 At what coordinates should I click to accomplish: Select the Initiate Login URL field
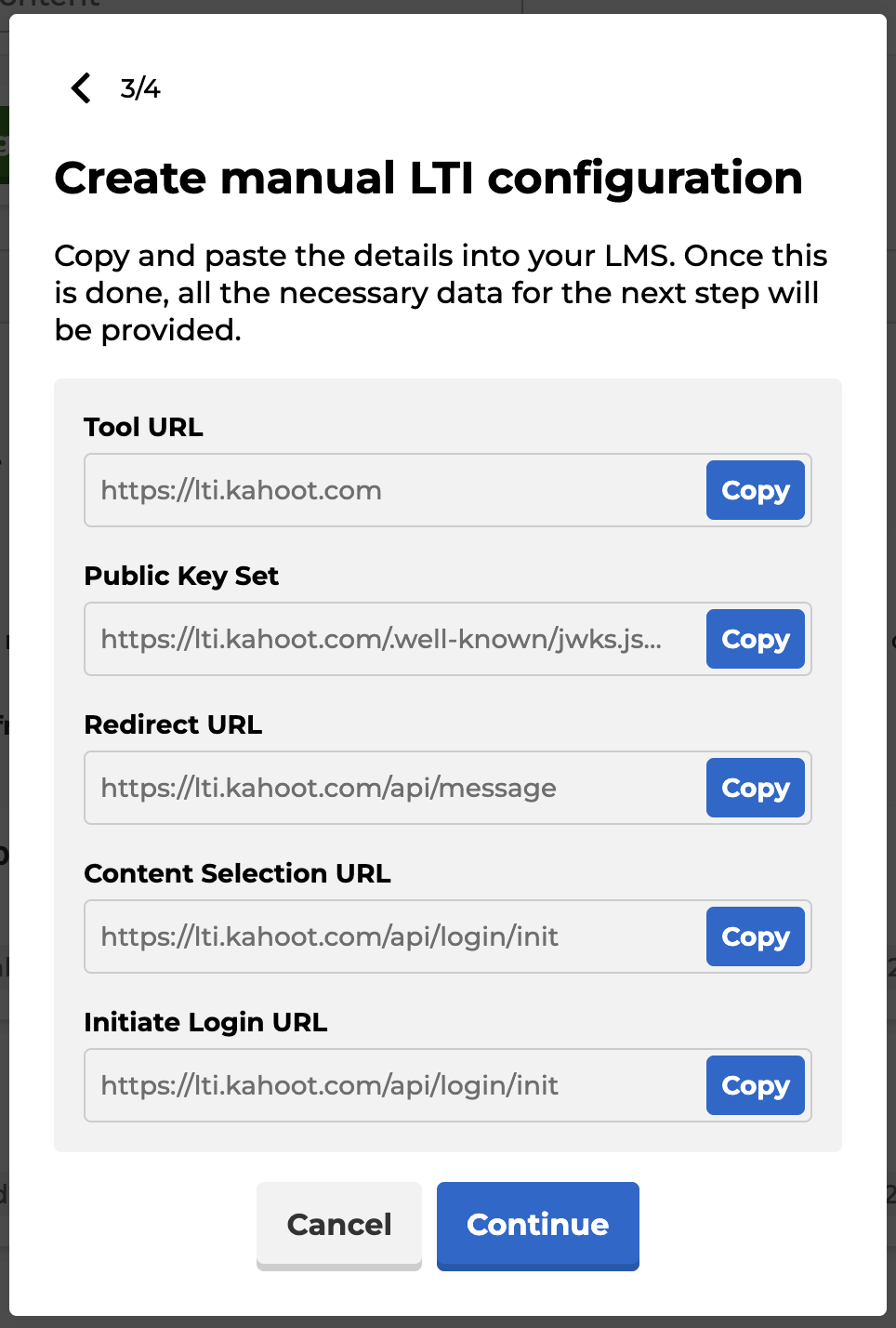click(372, 1085)
